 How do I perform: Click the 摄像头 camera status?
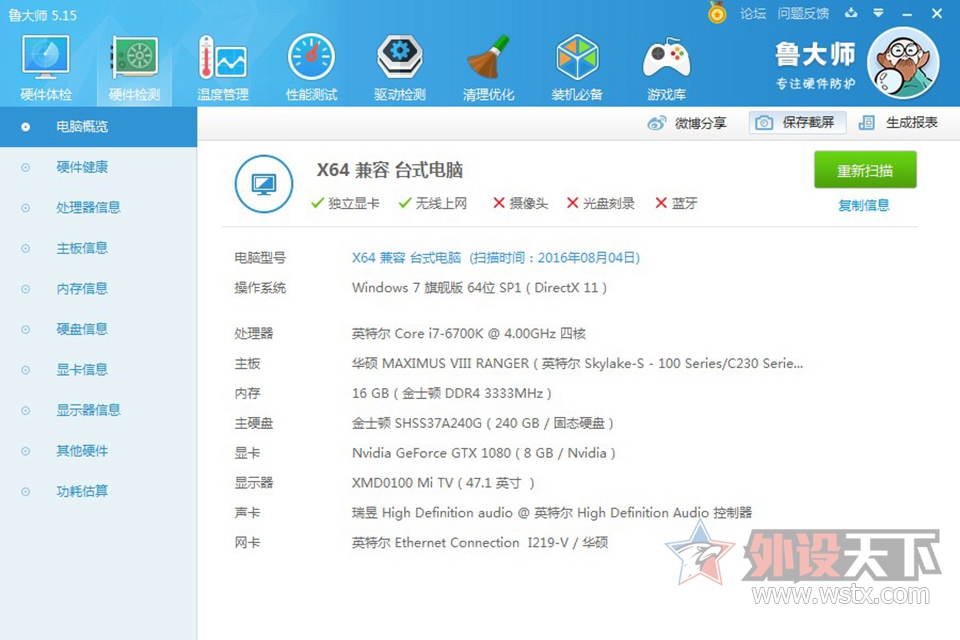[x=520, y=203]
